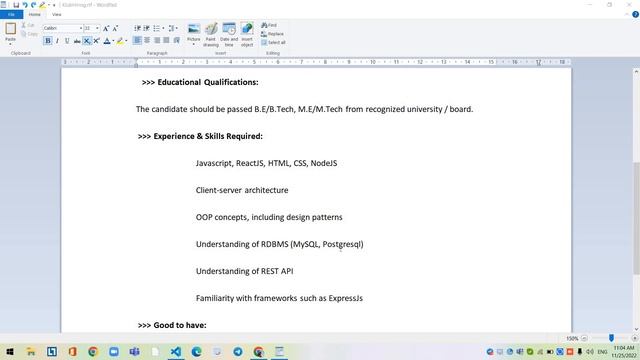Customize the Quick Access Toolbar dropdown
Viewport: 640px width, 360px height.
[54, 5]
